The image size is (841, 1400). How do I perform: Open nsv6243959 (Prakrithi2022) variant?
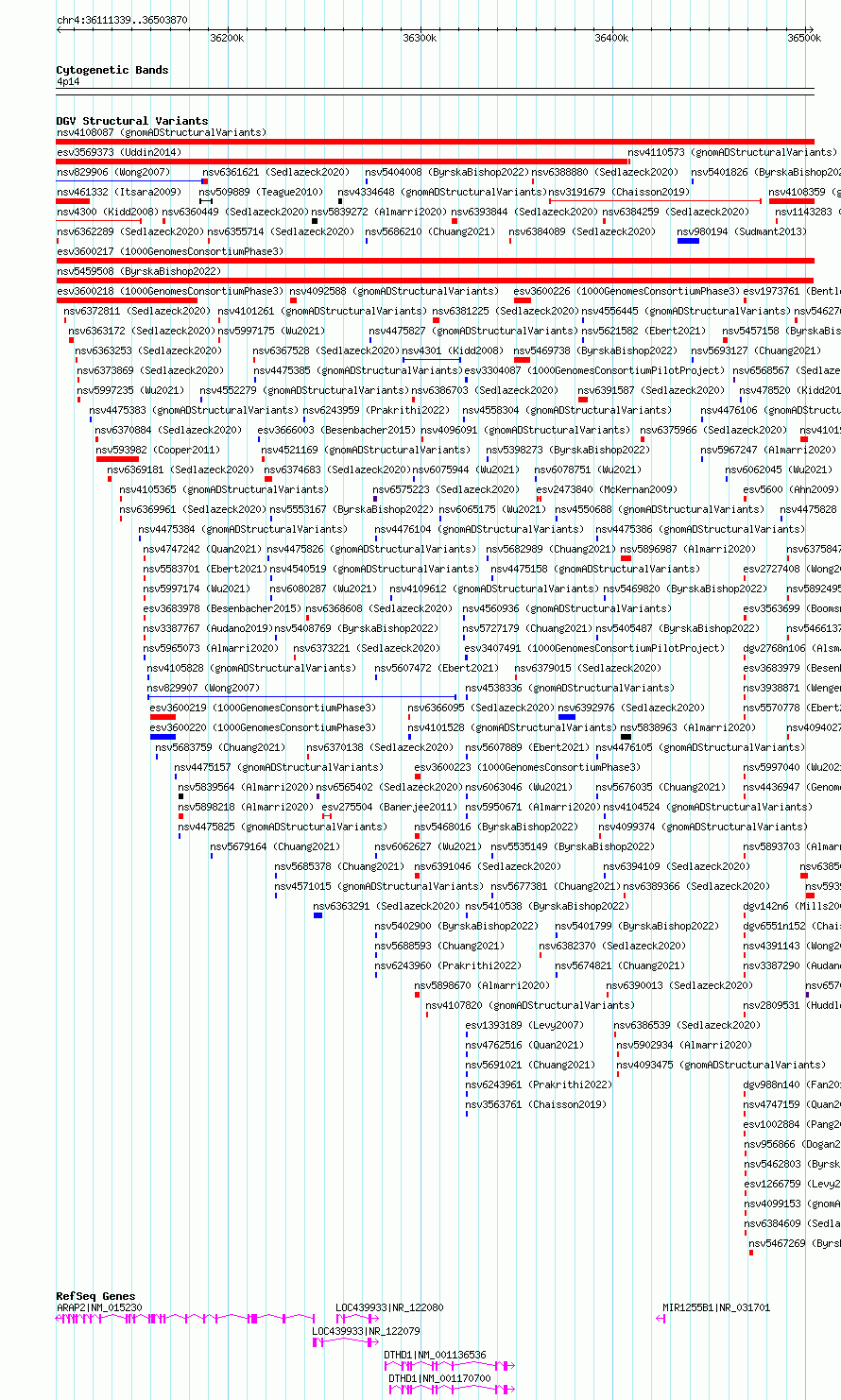coord(376,410)
